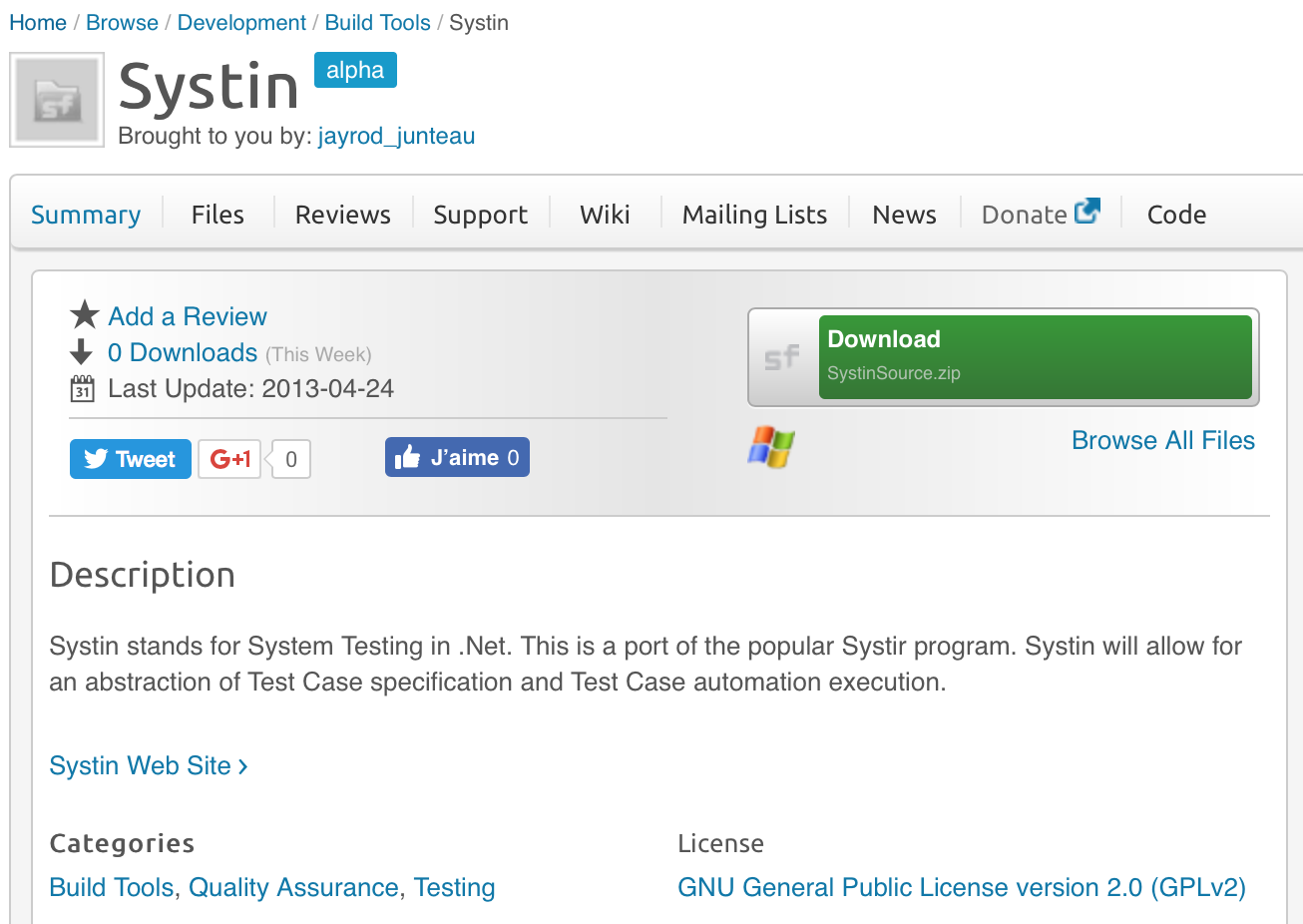The width and height of the screenshot is (1303, 924).
Task: Open jayrod_junteau's profile
Action: point(395,136)
